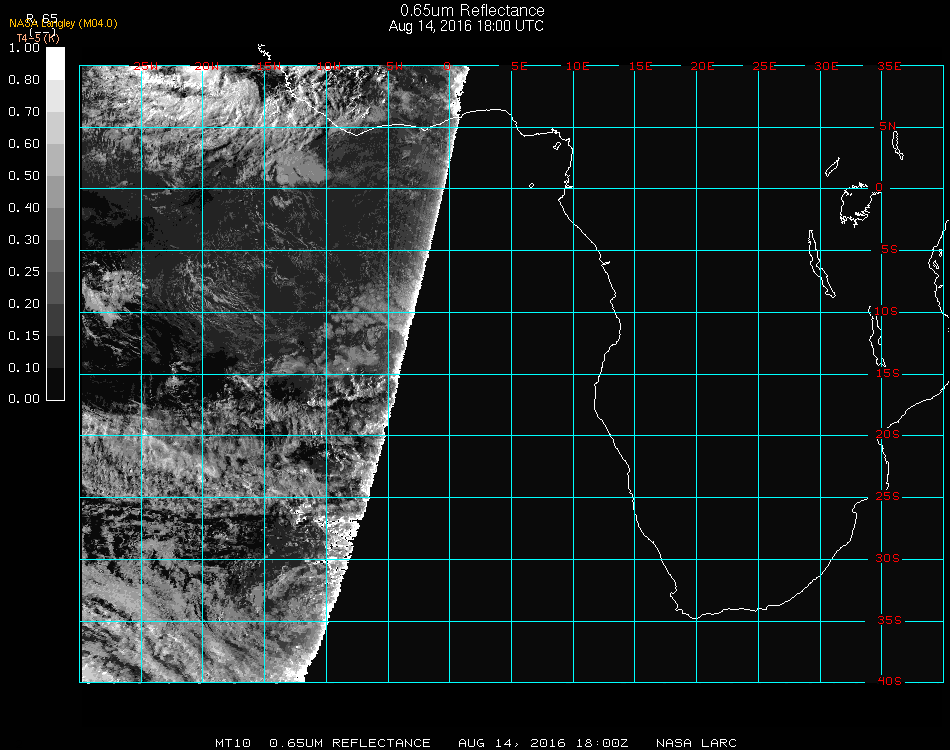
Task: Click the 0.10 colorbar scale value
Action: tap(24, 368)
